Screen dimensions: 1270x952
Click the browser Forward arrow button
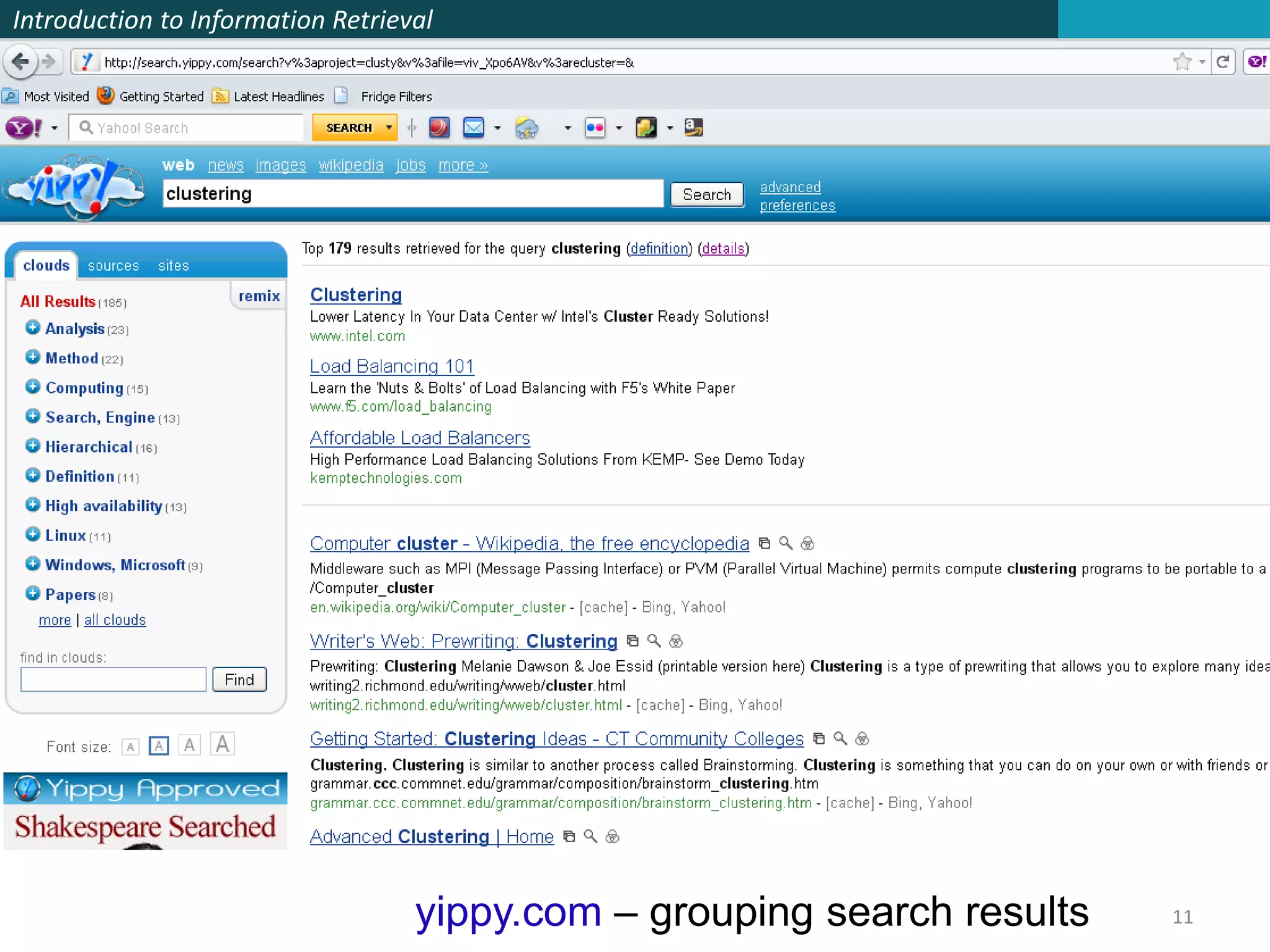(x=49, y=62)
